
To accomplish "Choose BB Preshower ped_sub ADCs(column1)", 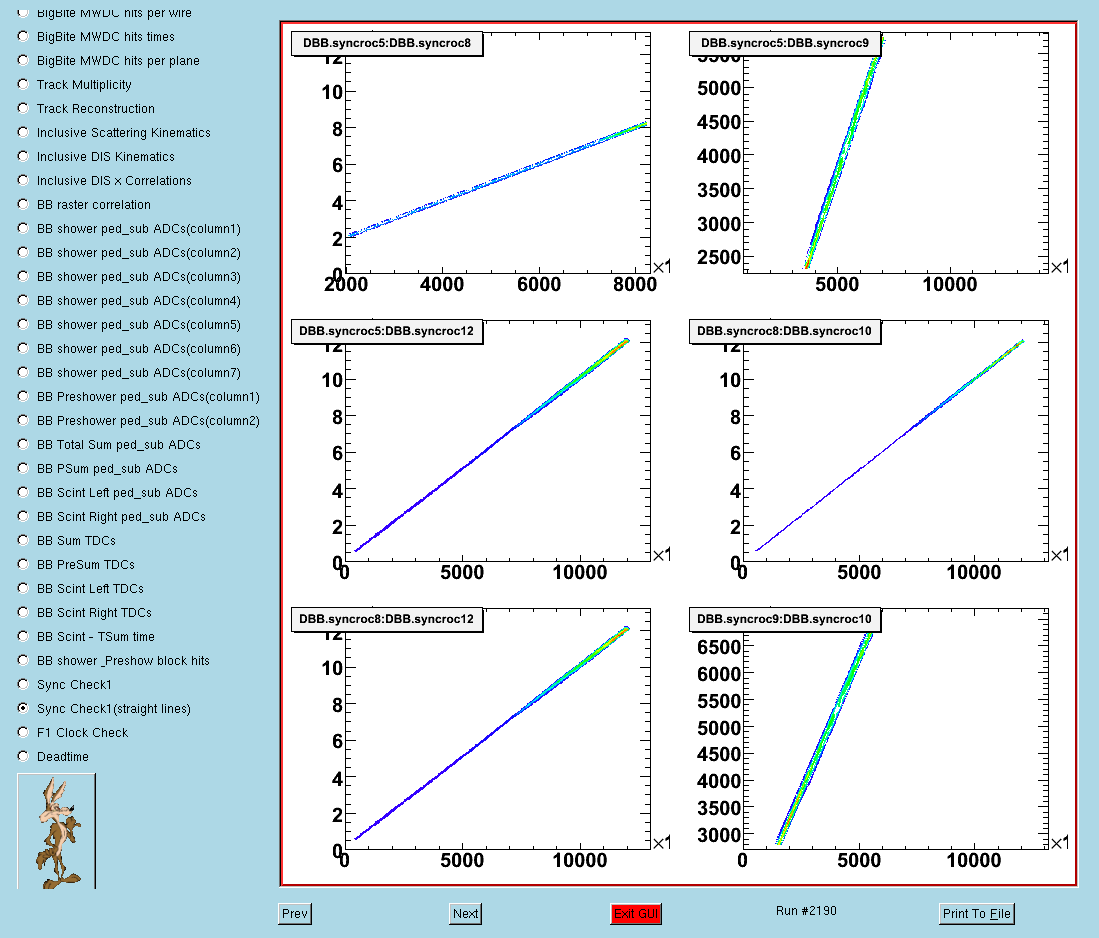I will click(23, 396).
